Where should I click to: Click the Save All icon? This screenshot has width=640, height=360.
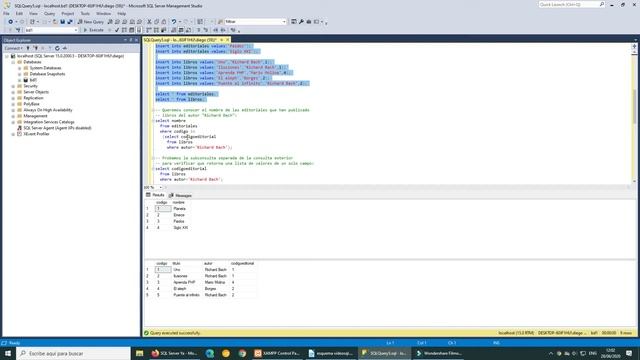click(70, 22)
